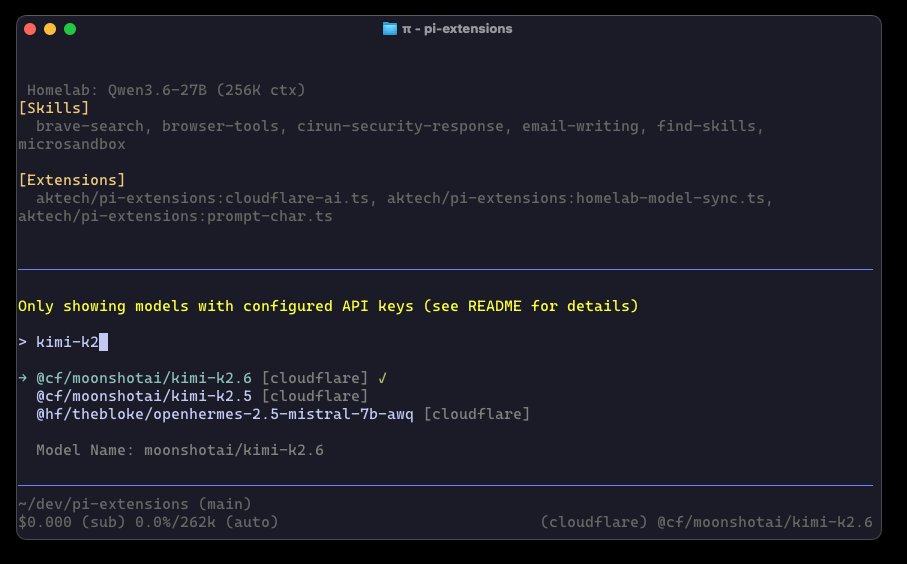907x564 pixels.
Task: Select the '@cf/moonshotai/kimi-k2.5' model row
Action: pos(202,396)
